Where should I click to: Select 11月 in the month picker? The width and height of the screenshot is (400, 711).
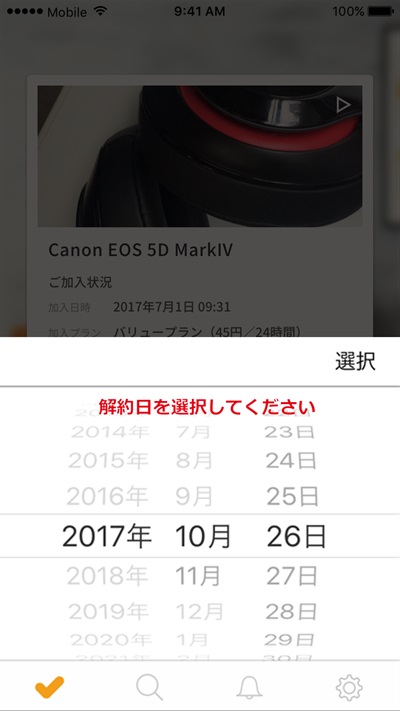198,576
